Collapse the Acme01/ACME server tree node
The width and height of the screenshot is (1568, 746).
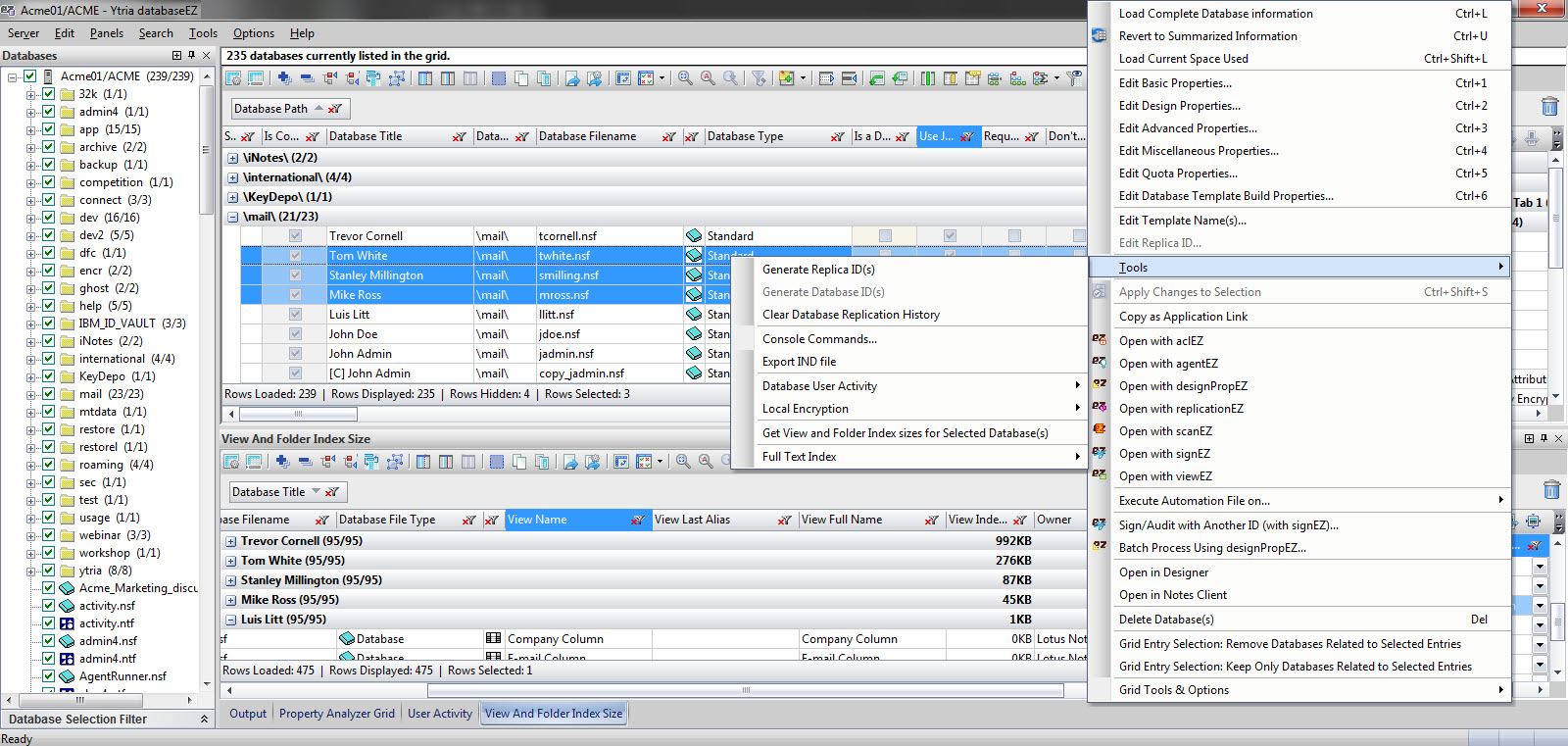tap(13, 76)
